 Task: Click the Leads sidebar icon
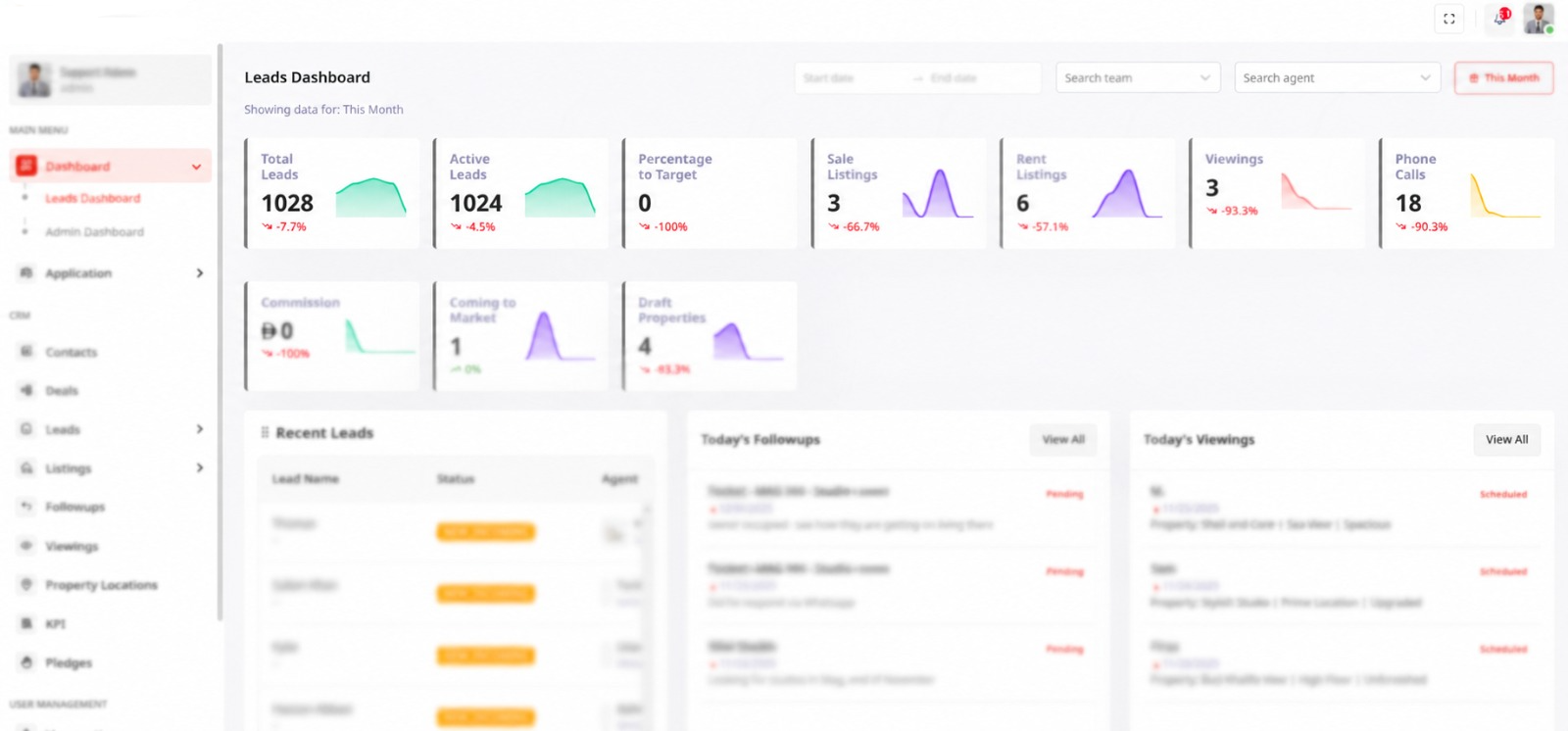(26, 429)
